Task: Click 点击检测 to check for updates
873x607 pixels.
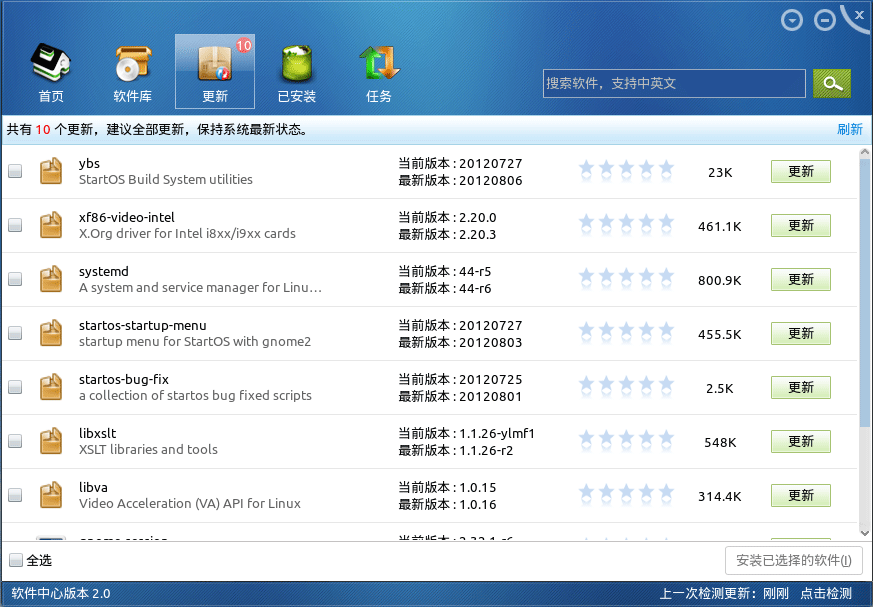Action: coord(825,594)
